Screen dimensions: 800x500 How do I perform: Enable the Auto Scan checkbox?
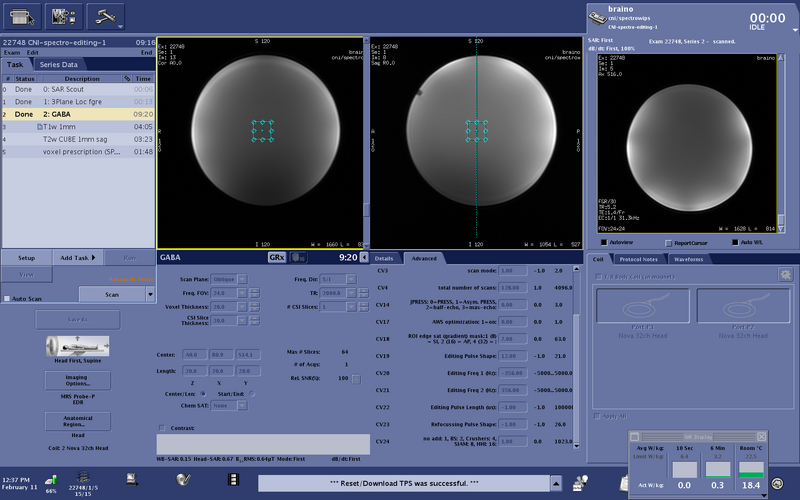(7, 298)
